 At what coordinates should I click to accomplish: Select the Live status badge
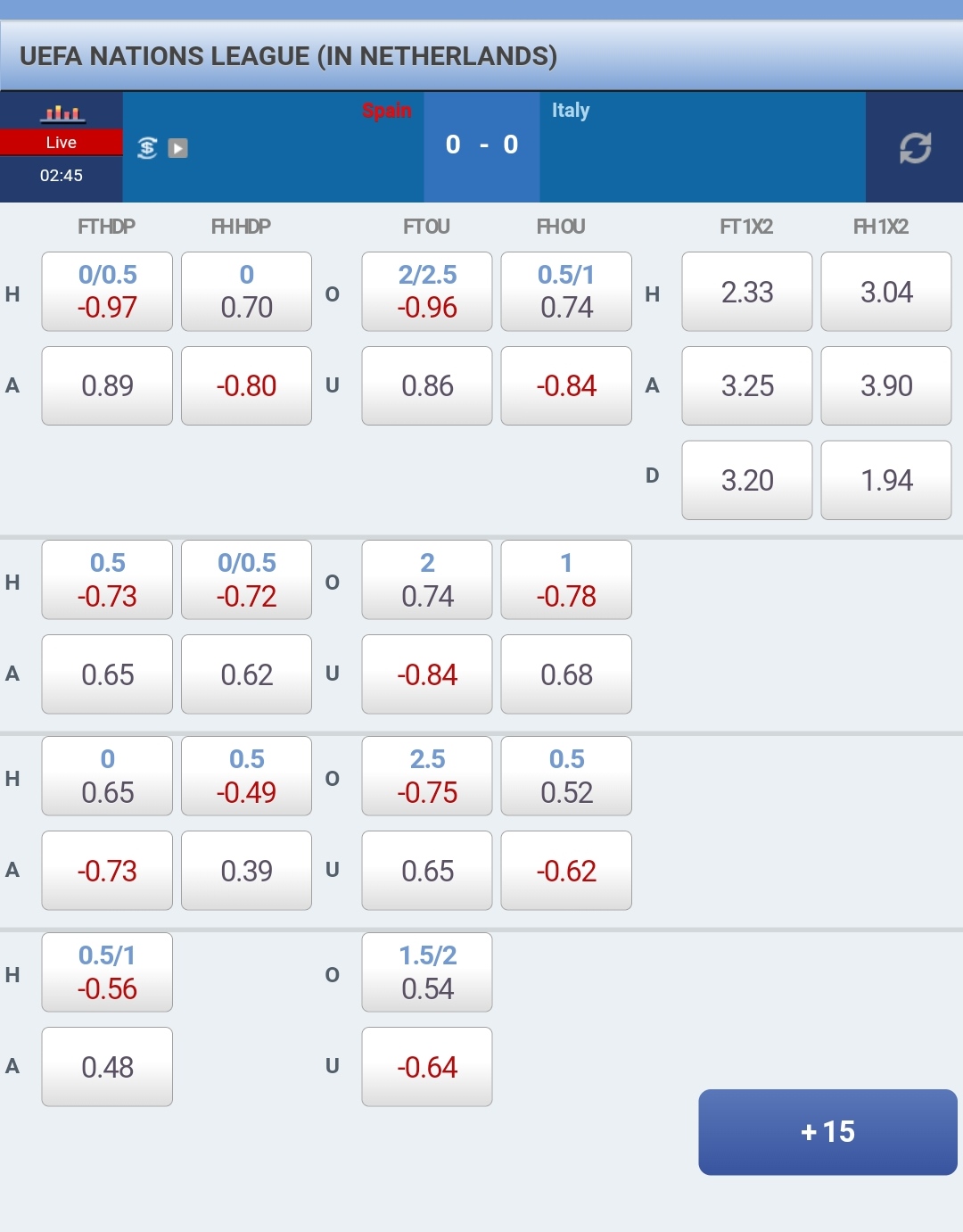tap(62, 143)
